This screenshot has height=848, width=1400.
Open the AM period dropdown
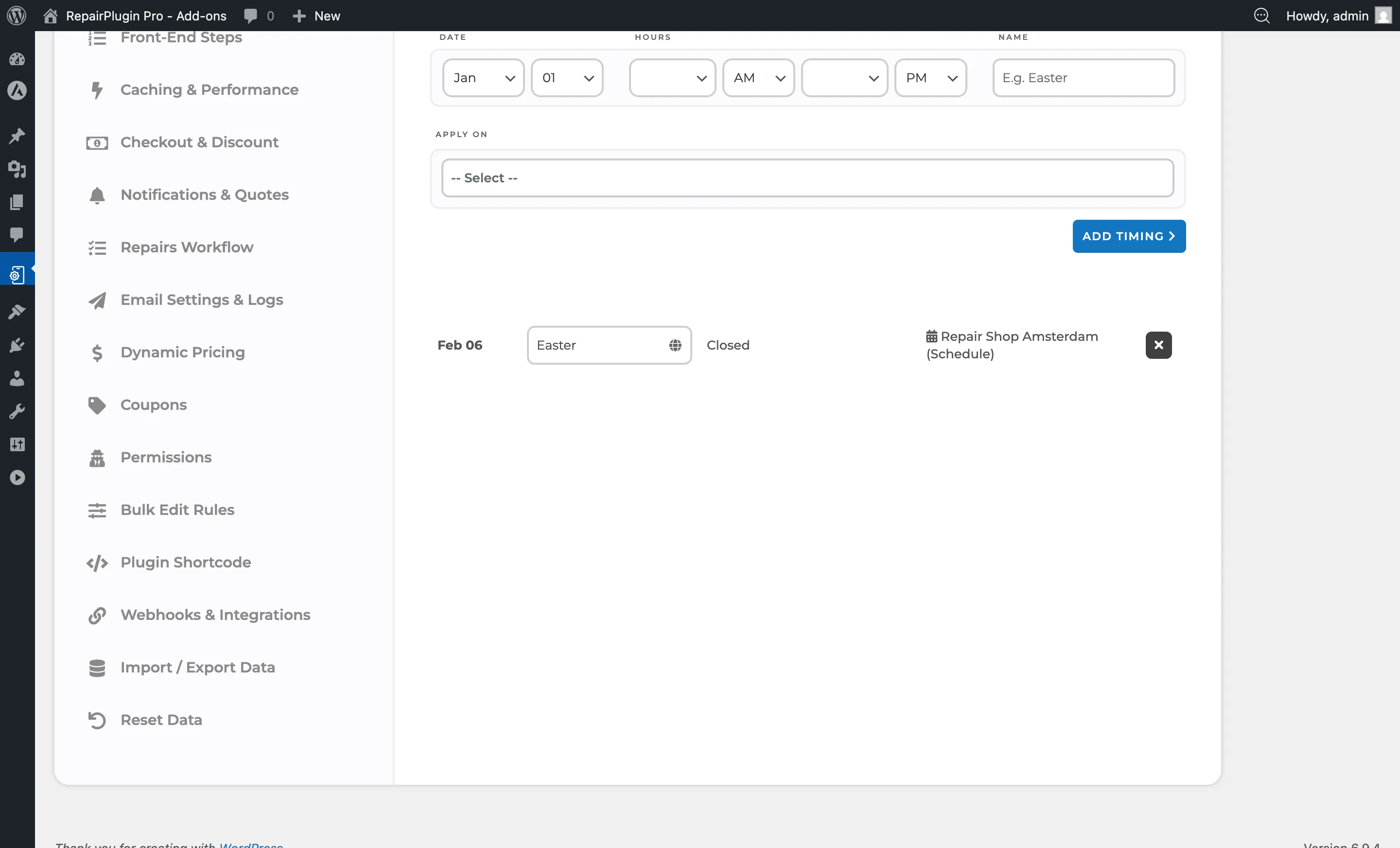tap(758, 78)
